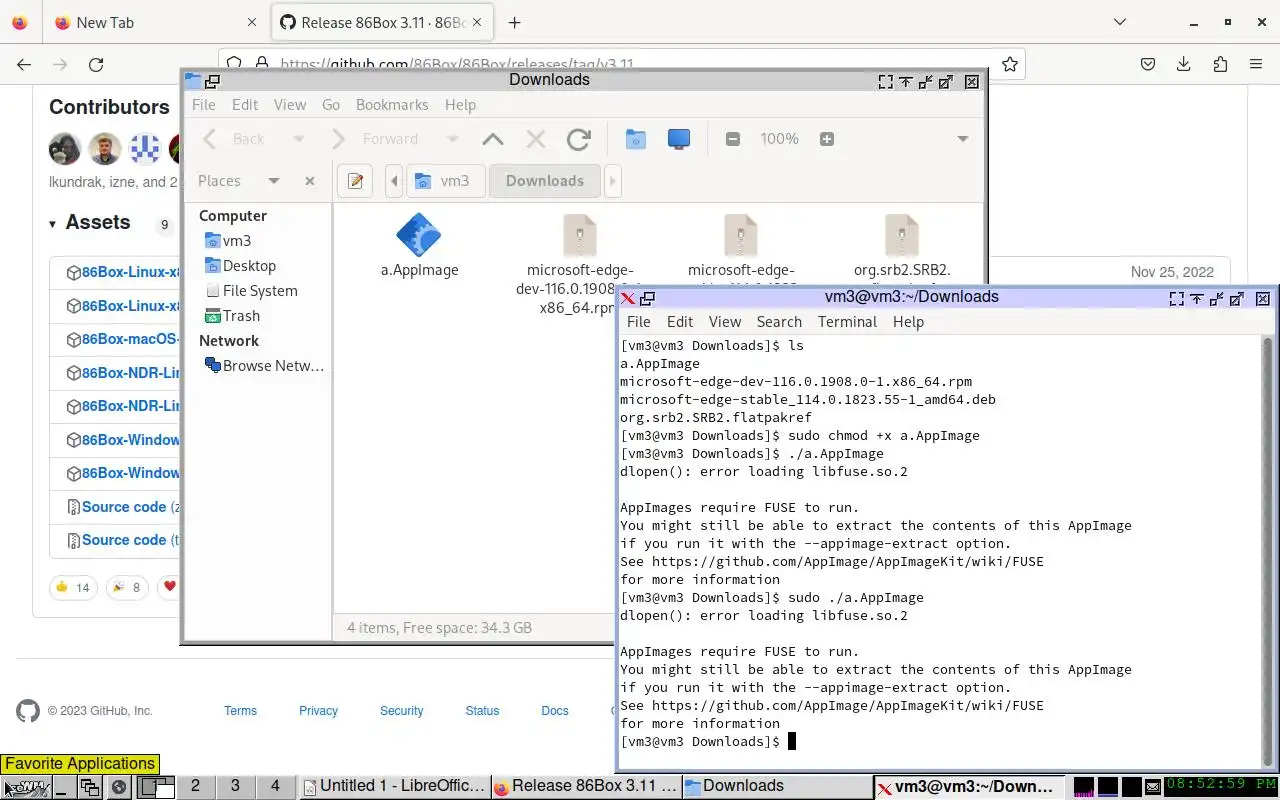The image size is (1280, 800).
Task: Reload the Downloads folder view
Action: pyautogui.click(x=578, y=139)
